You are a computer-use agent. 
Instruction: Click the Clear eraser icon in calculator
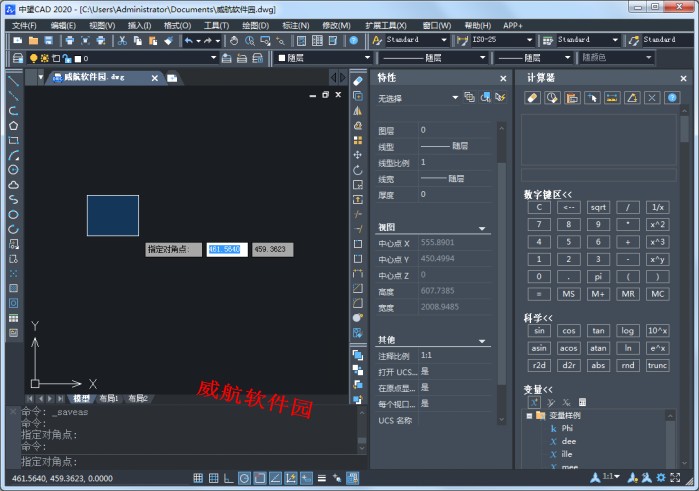(532, 98)
